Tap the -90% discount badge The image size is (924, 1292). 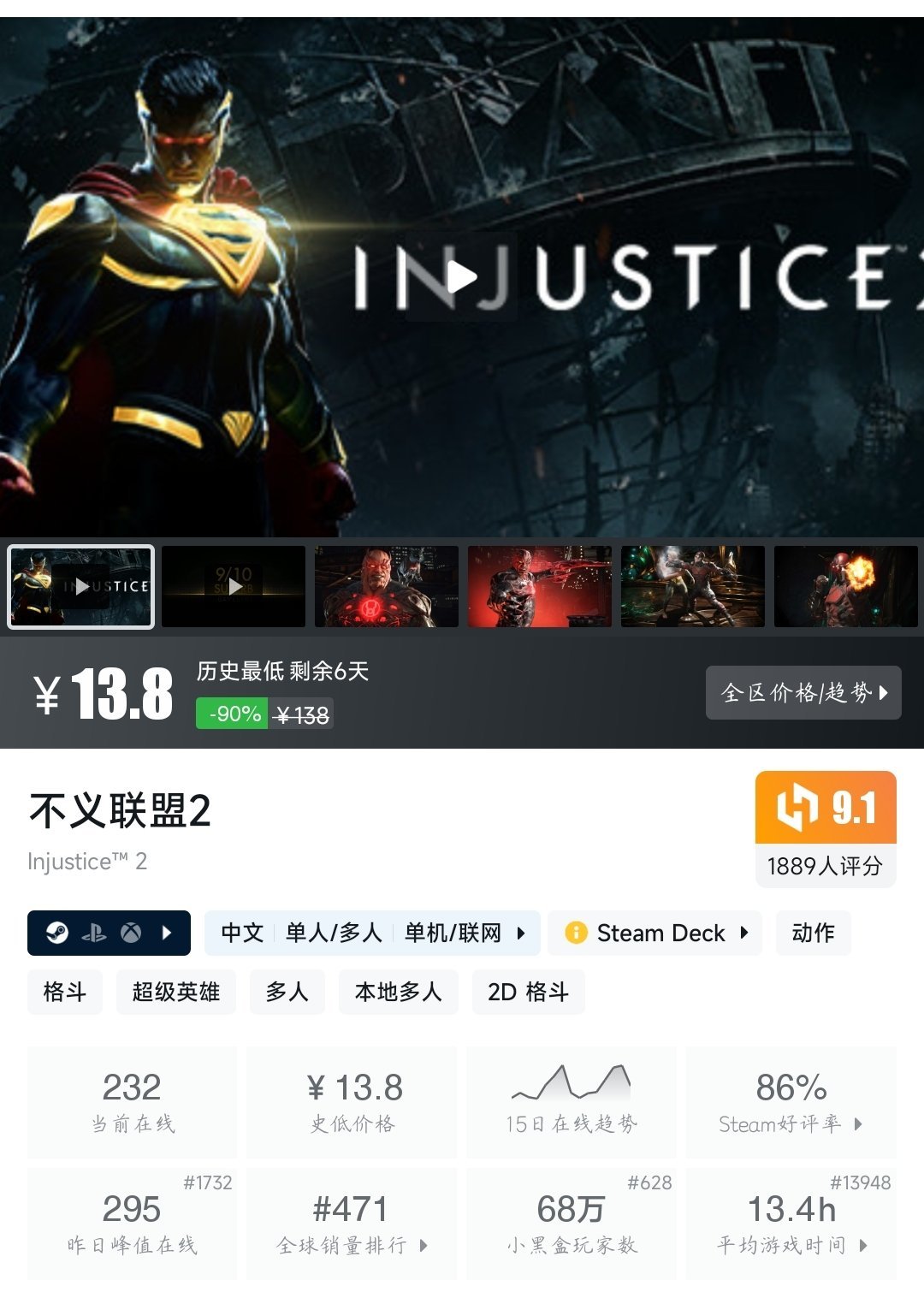232,714
